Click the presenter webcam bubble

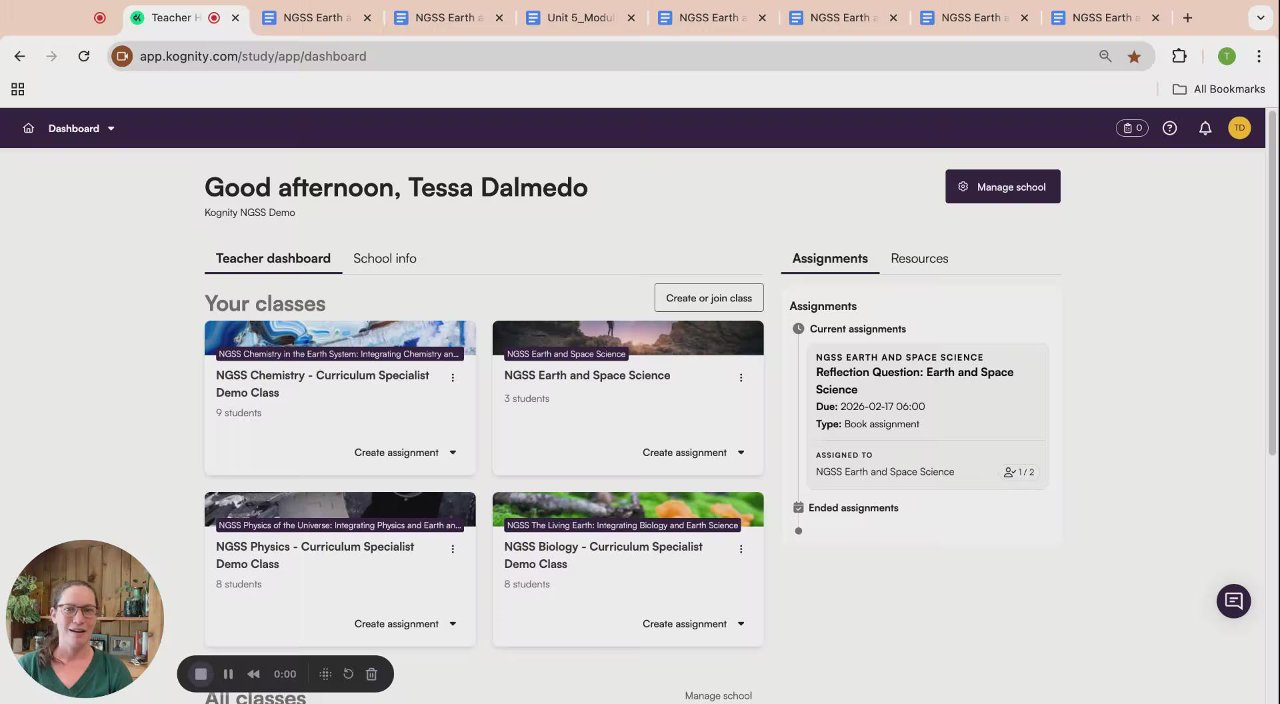coord(85,619)
